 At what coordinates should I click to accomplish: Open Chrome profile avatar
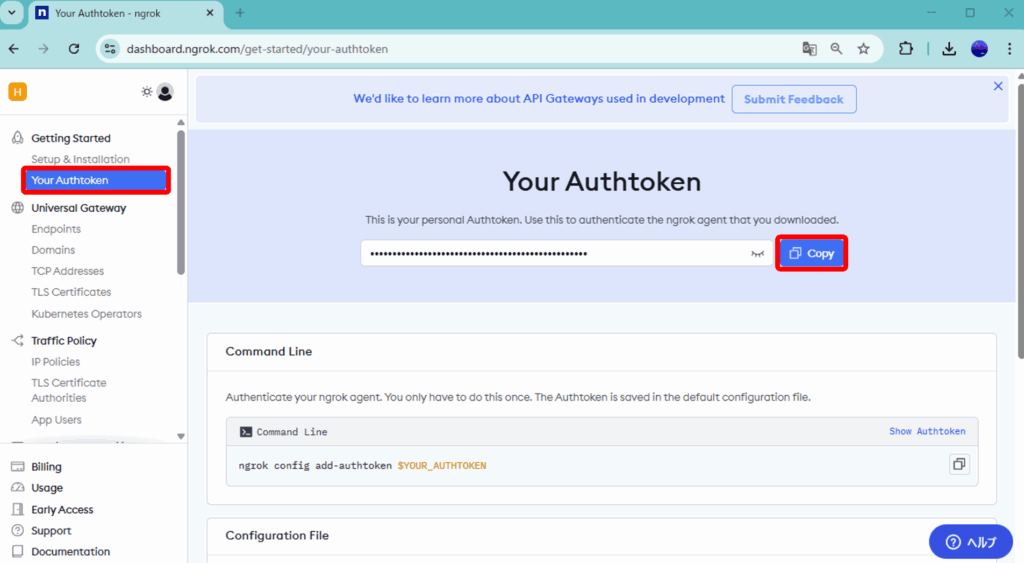tap(979, 49)
